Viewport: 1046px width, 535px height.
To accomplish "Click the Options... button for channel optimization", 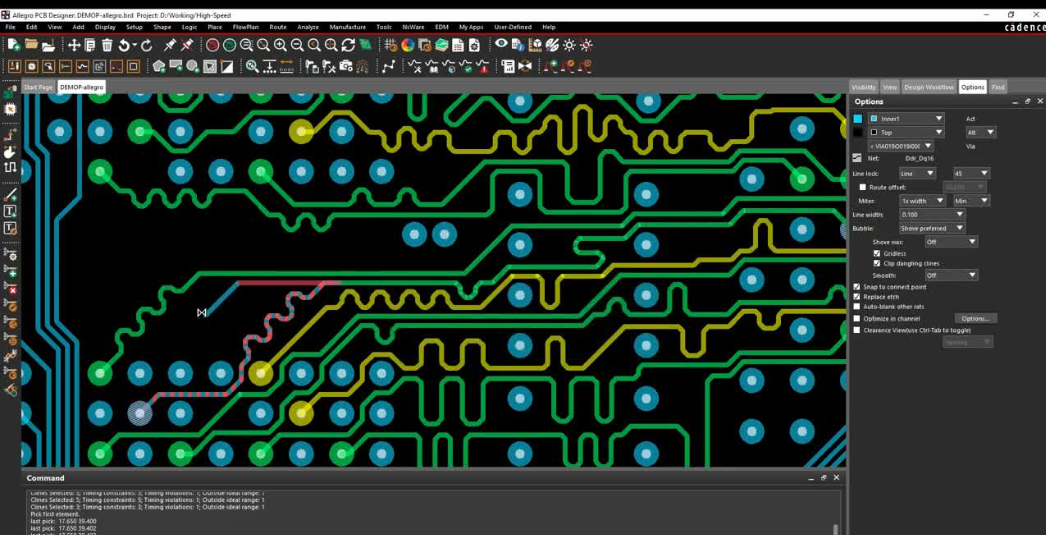I will (x=975, y=318).
